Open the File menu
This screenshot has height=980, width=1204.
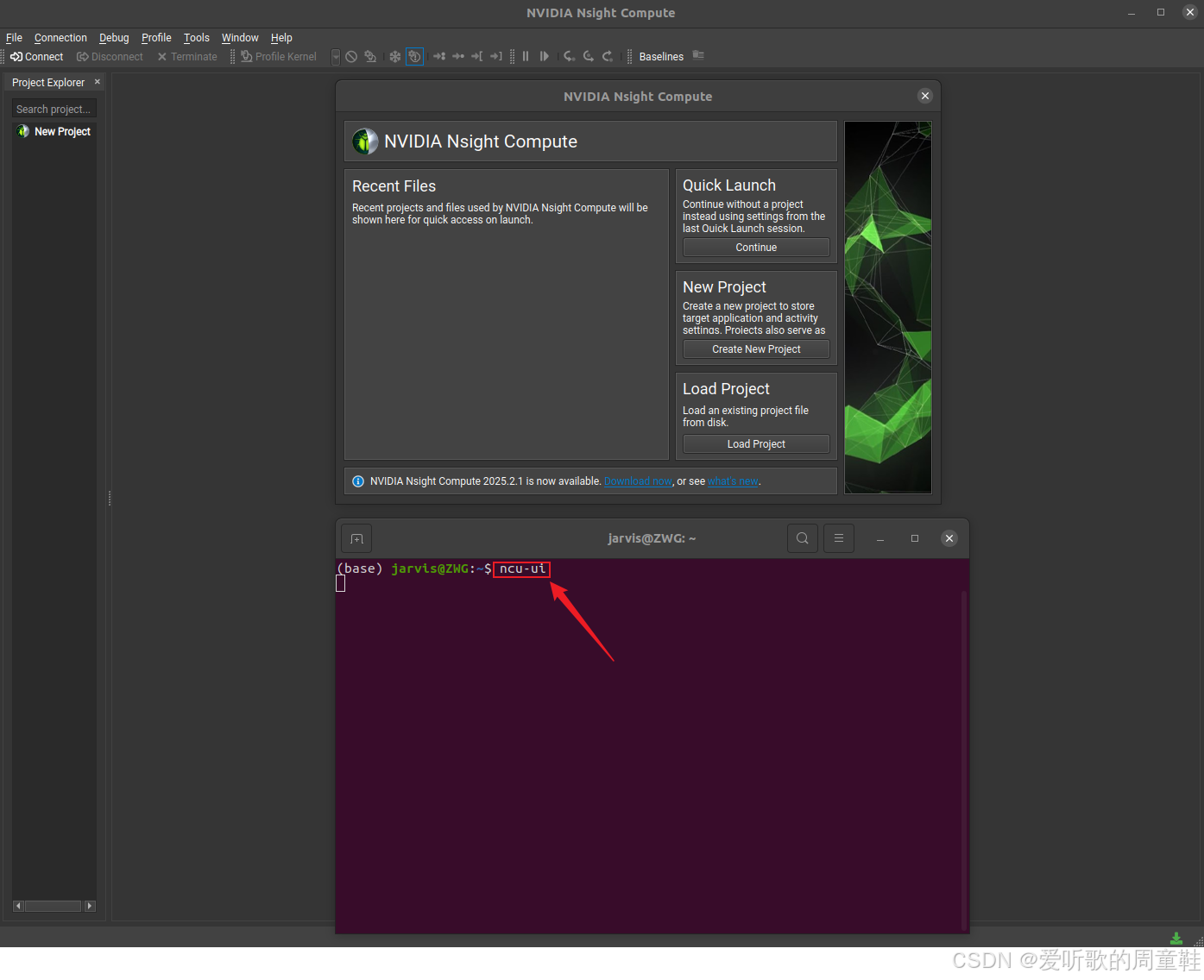click(14, 38)
